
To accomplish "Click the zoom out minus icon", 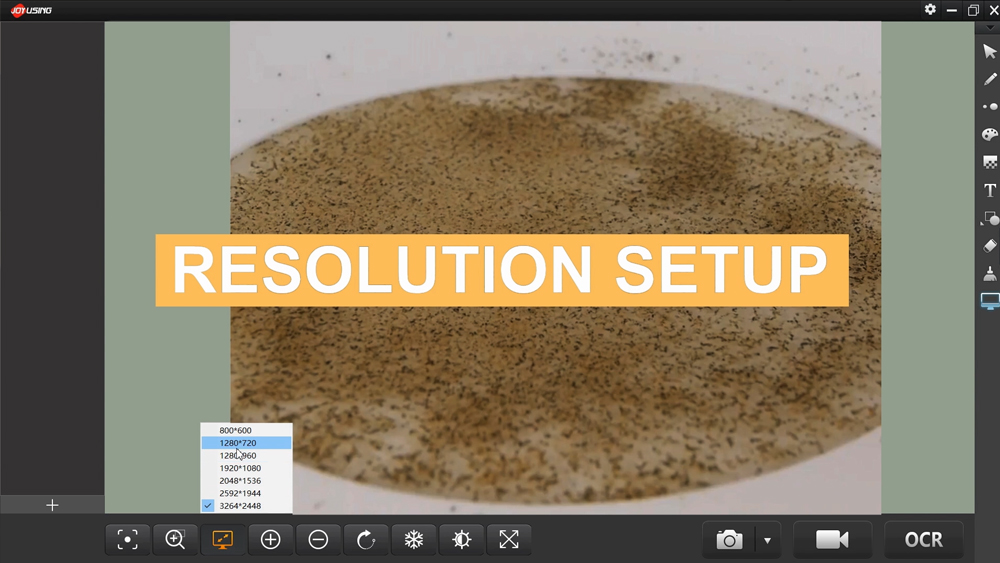I will [318, 540].
